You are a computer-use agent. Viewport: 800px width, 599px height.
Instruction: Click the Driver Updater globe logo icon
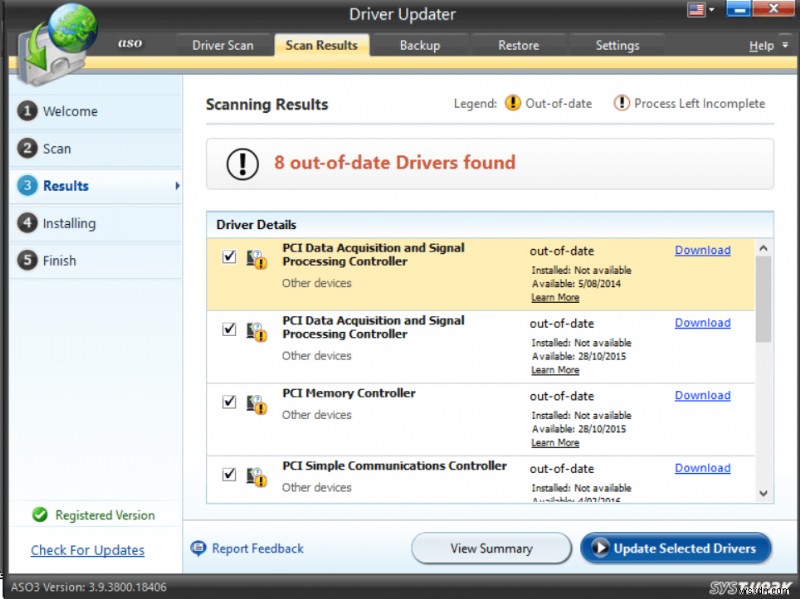pyautogui.click(x=56, y=43)
